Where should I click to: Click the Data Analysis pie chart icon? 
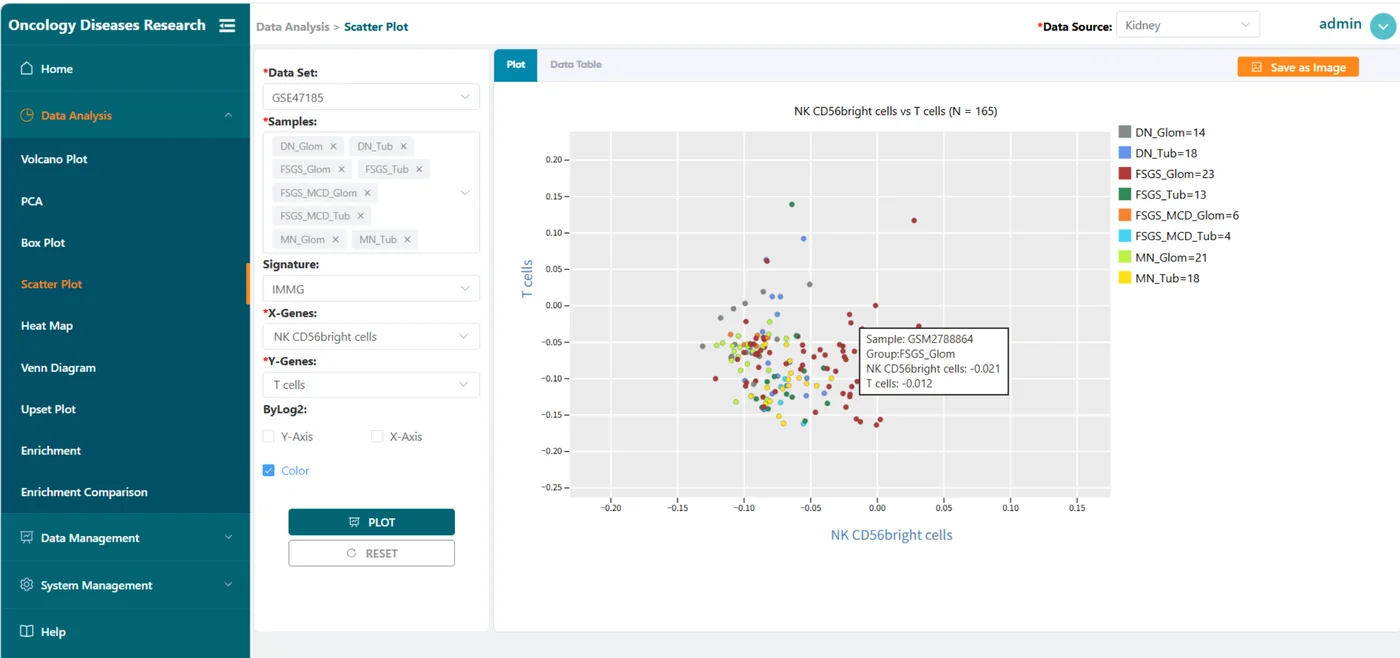click(27, 115)
